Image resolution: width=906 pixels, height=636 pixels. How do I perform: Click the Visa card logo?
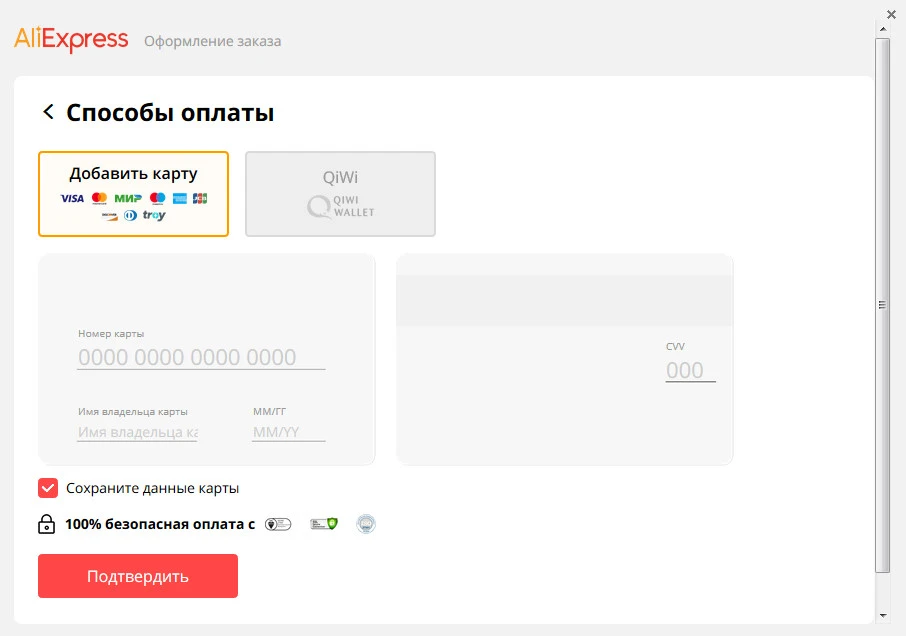tap(72, 199)
